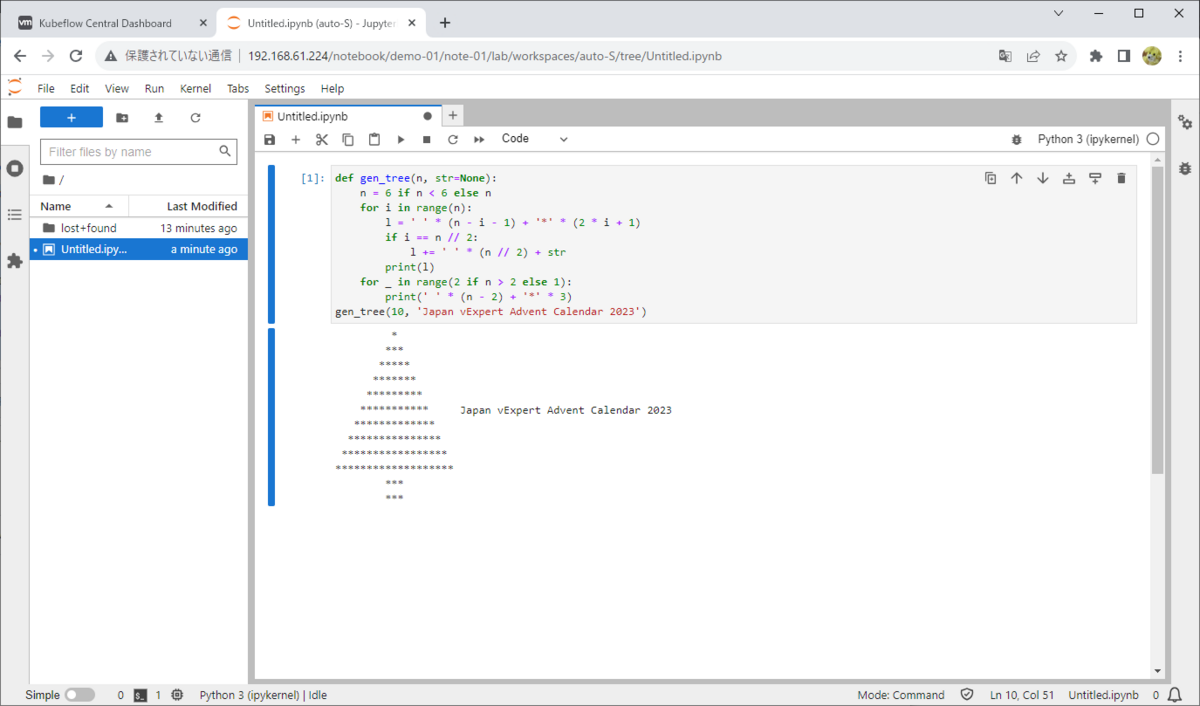Click the New Folder icon in file browser

pyautogui.click(x=122, y=118)
